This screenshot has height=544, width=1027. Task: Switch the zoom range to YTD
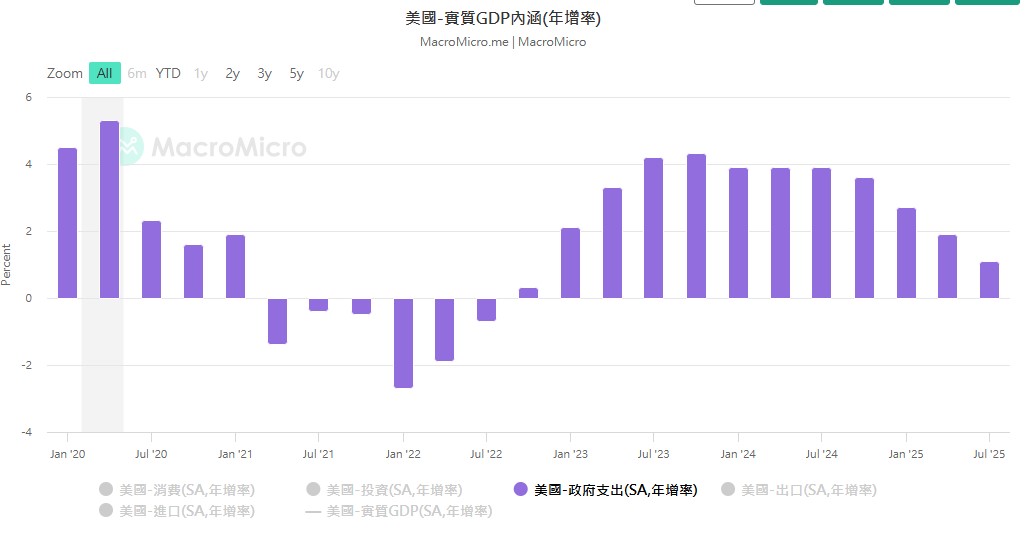tap(168, 73)
